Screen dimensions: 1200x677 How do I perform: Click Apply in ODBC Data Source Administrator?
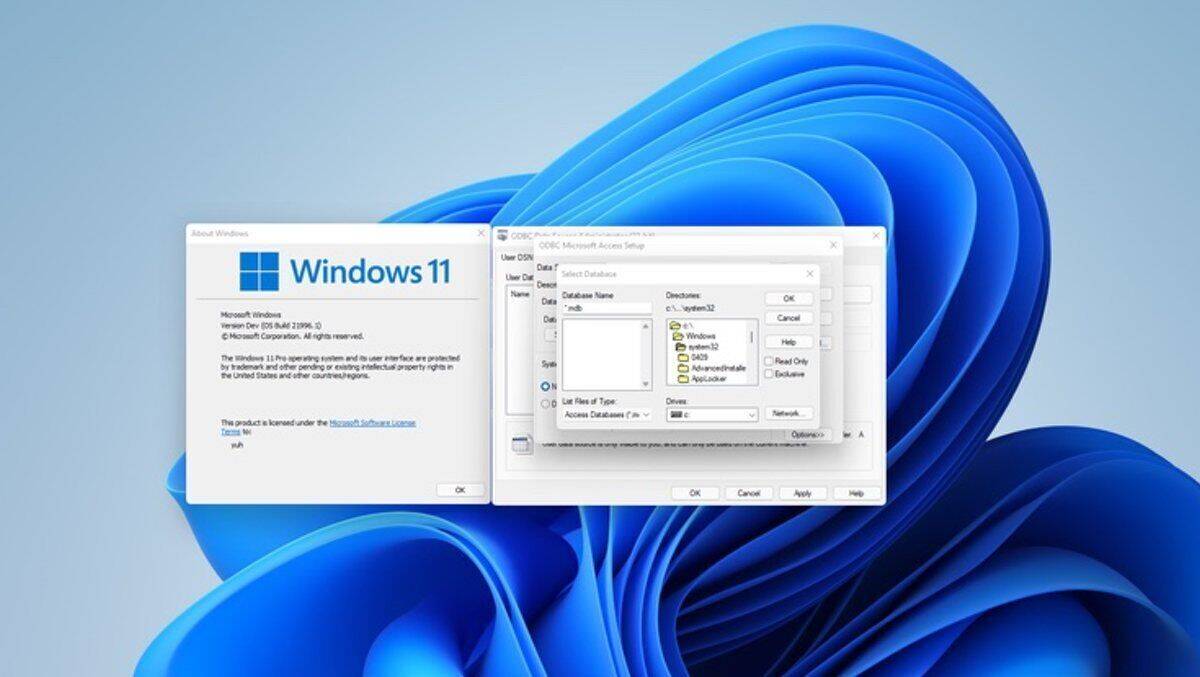(803, 493)
